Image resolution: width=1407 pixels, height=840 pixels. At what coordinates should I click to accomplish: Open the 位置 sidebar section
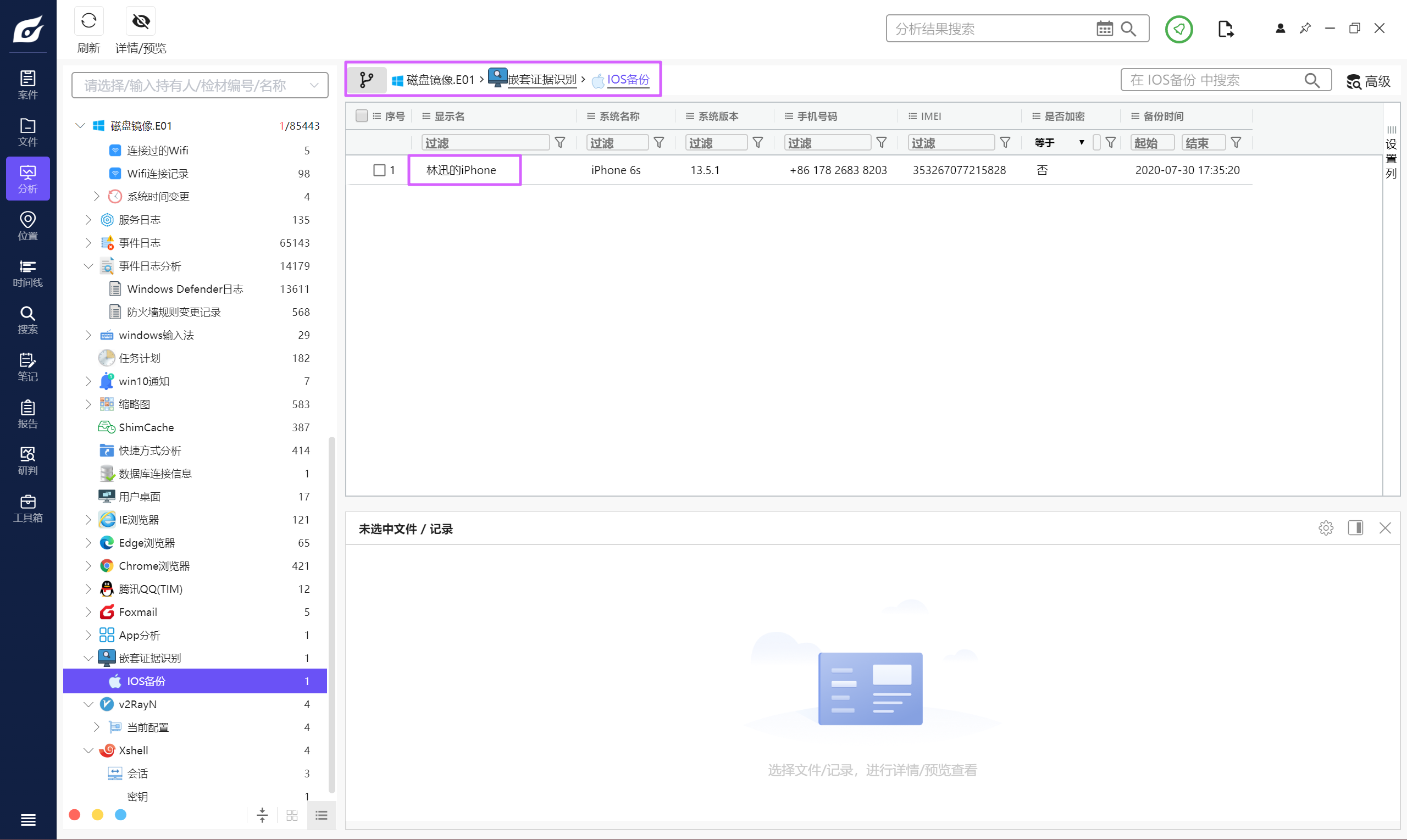coord(27,226)
